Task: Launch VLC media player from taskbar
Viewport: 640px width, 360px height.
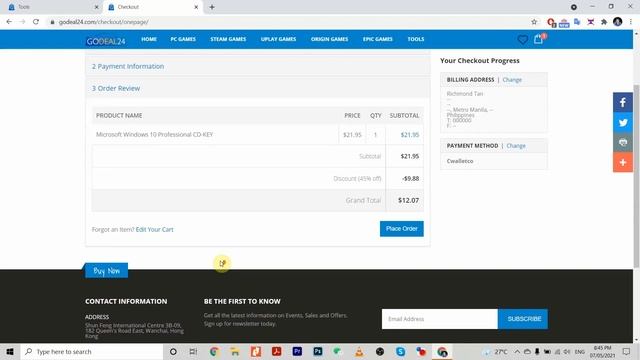Action: pyautogui.click(x=359, y=351)
